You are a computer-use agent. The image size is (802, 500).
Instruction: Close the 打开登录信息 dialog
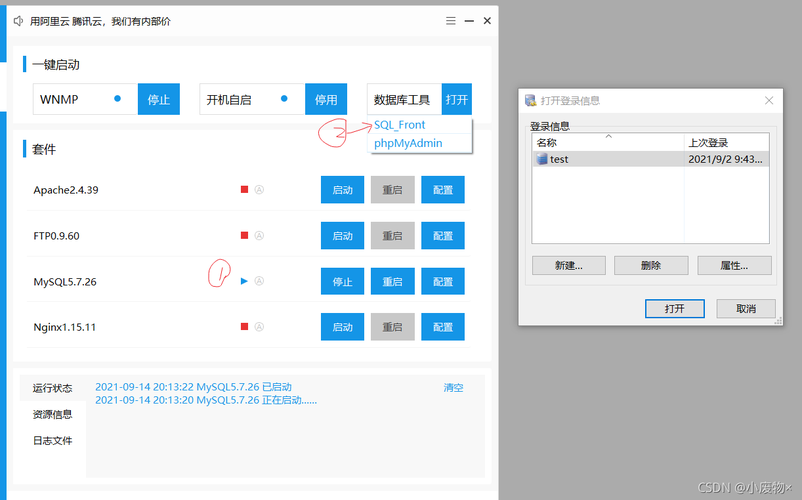[769, 100]
